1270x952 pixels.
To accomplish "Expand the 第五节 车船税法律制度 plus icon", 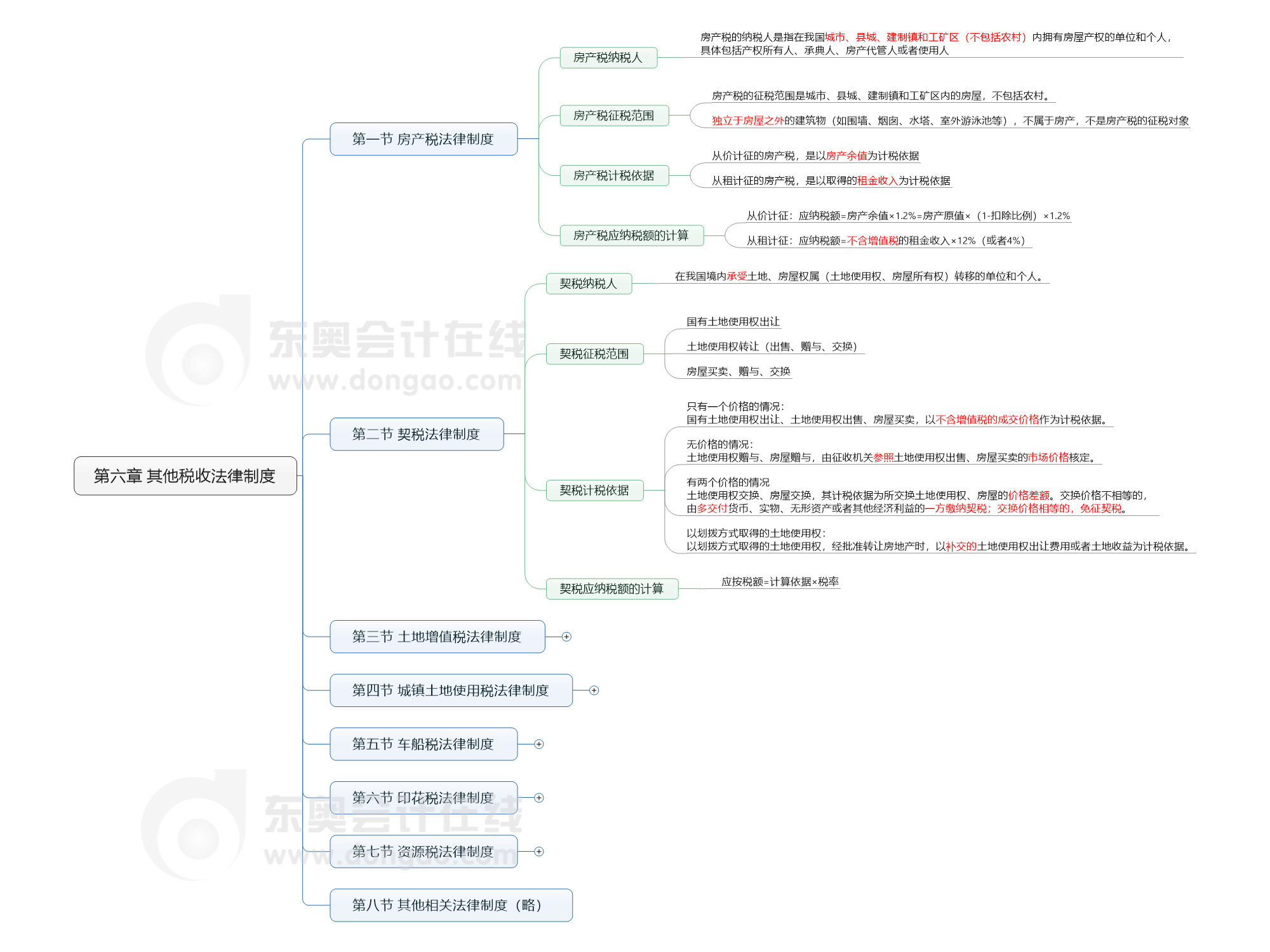I will point(539,744).
